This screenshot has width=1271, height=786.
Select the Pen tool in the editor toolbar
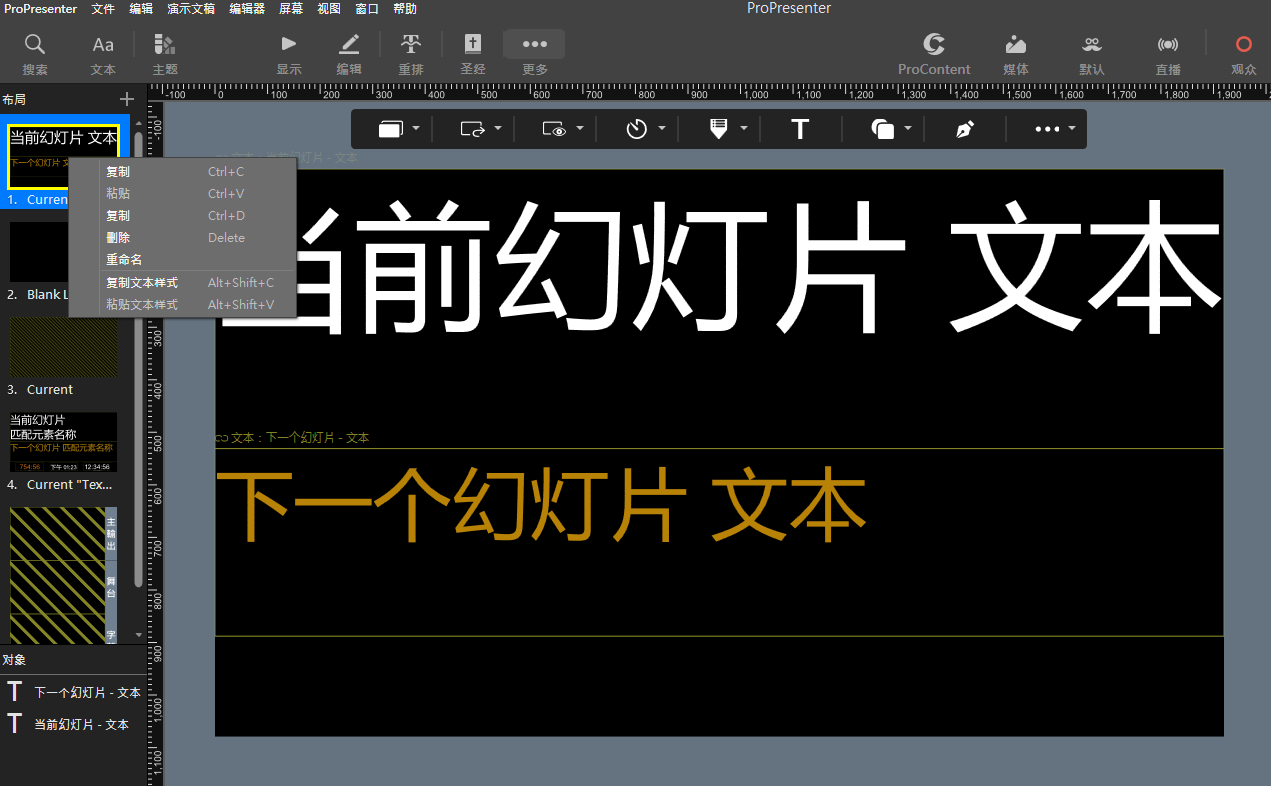click(963, 128)
